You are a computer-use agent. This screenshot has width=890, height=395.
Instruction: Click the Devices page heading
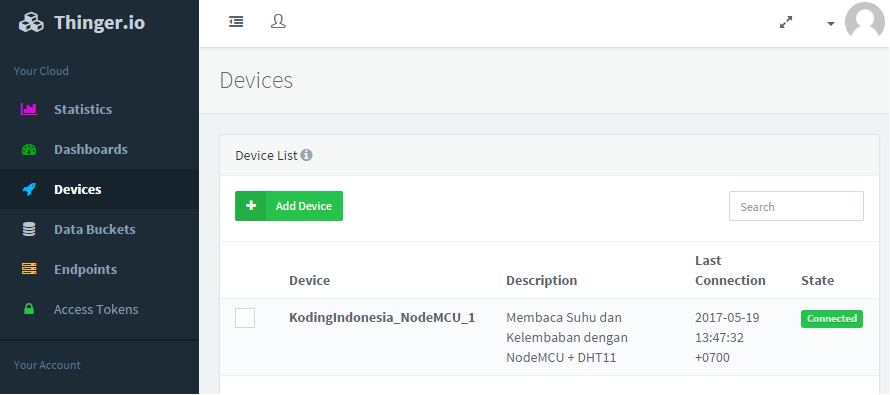coord(256,81)
